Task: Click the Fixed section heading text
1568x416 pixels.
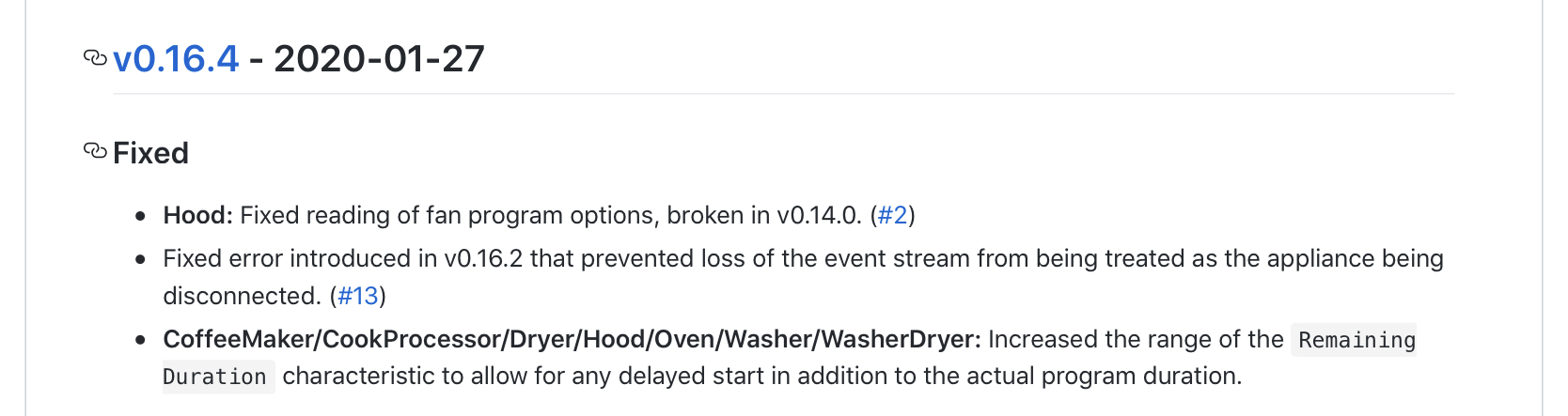Action: [150, 153]
